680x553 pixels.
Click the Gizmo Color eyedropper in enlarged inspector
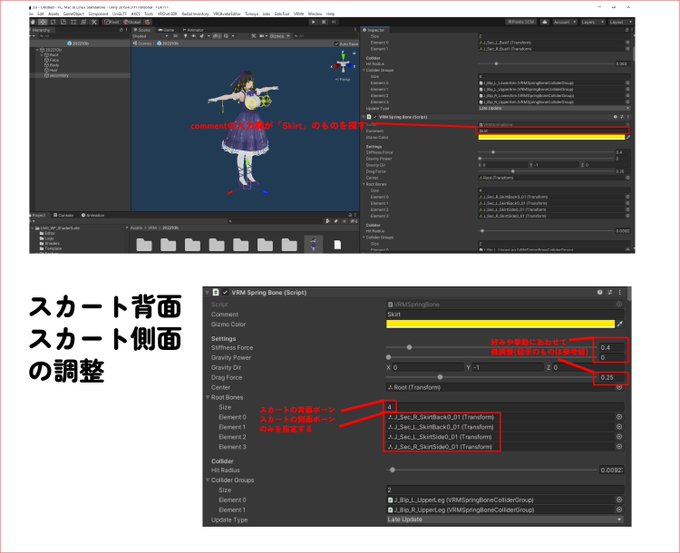click(620, 324)
